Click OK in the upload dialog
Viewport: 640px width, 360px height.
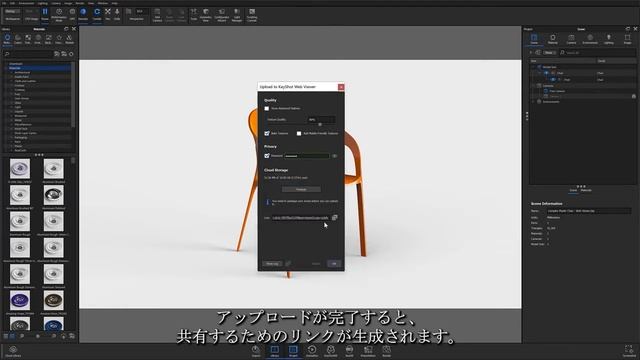pos(334,264)
